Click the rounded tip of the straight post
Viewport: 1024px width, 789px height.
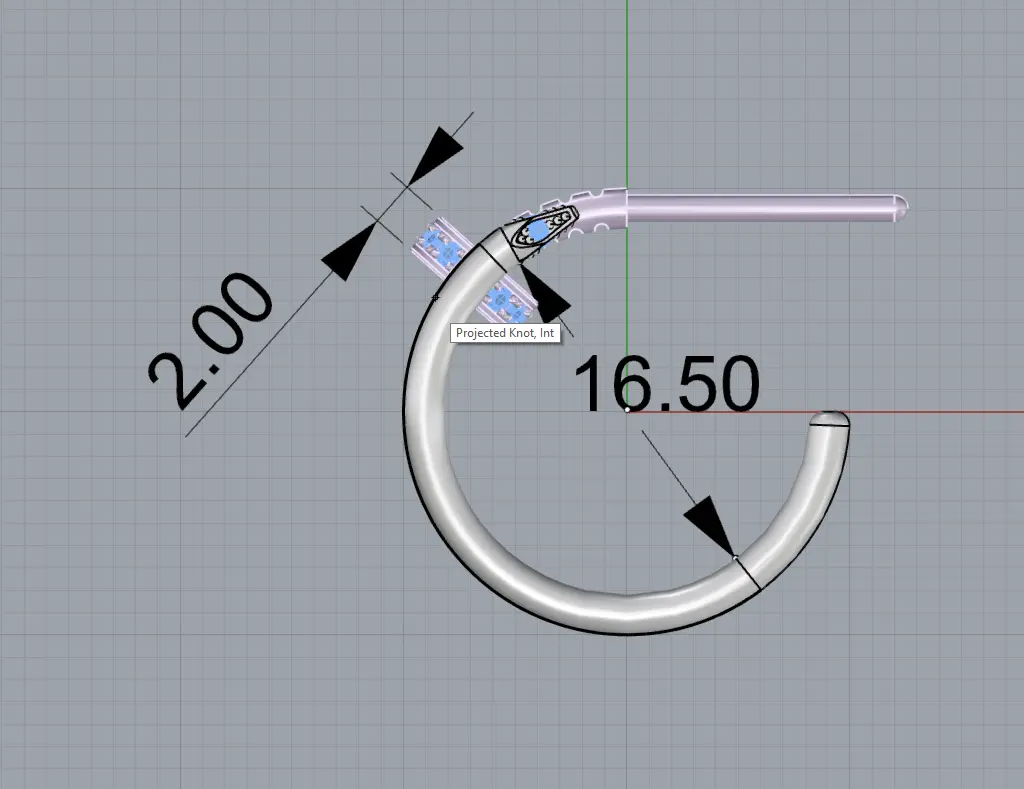[901, 207]
